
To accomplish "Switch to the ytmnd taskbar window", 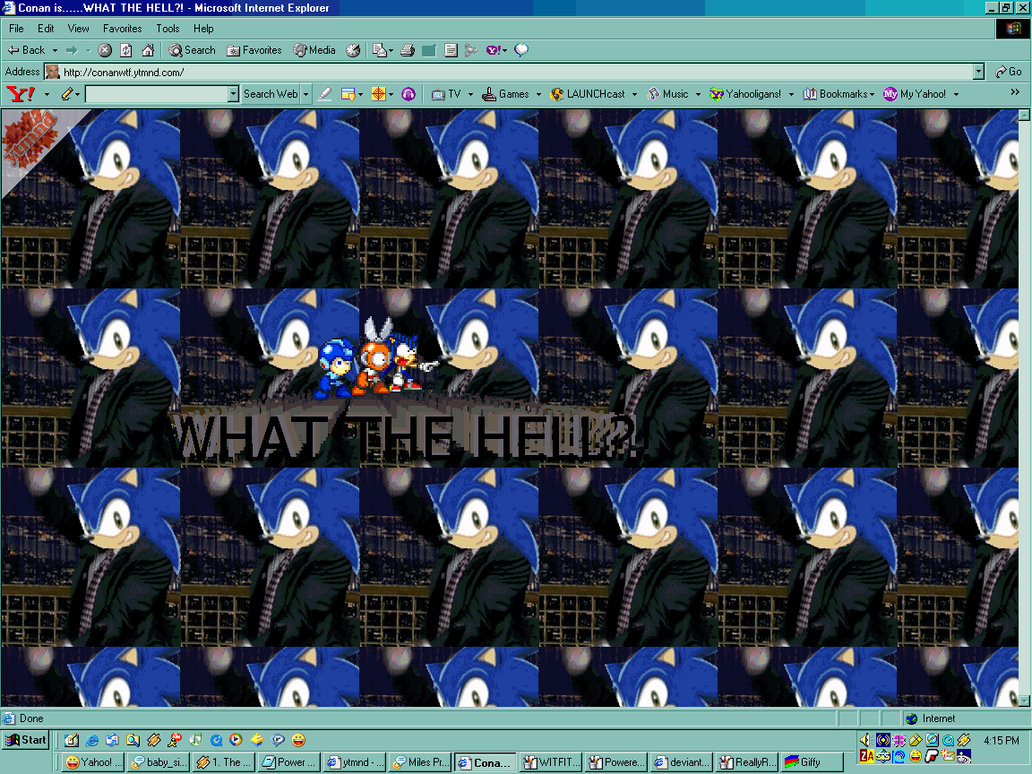I will pos(355,762).
